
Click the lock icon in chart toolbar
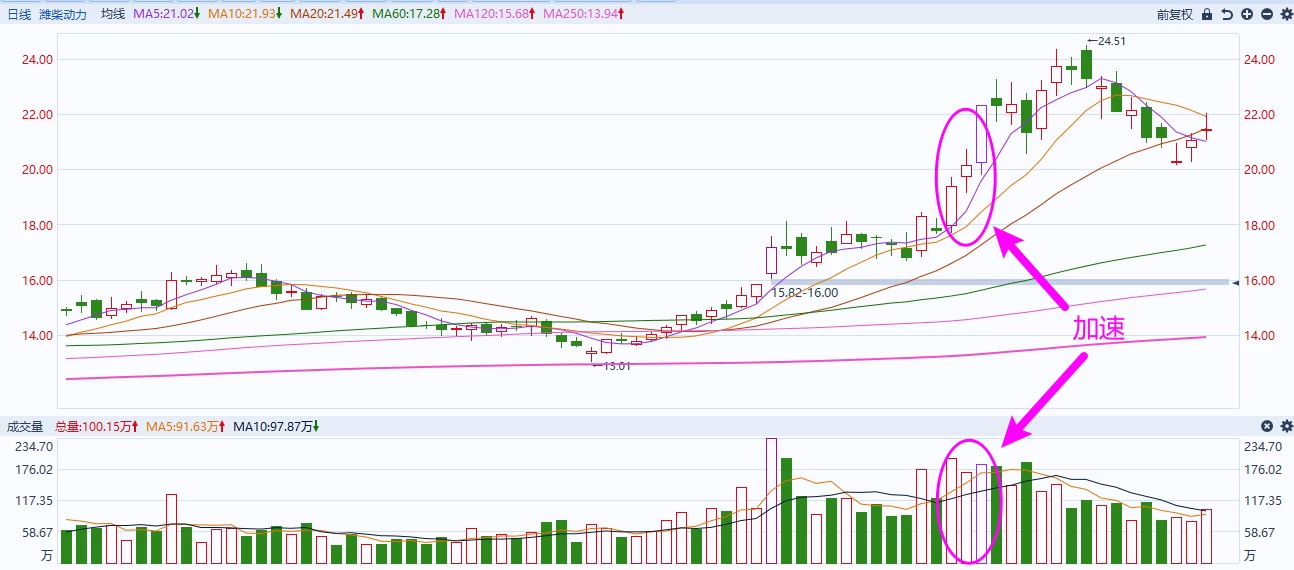tap(1207, 14)
